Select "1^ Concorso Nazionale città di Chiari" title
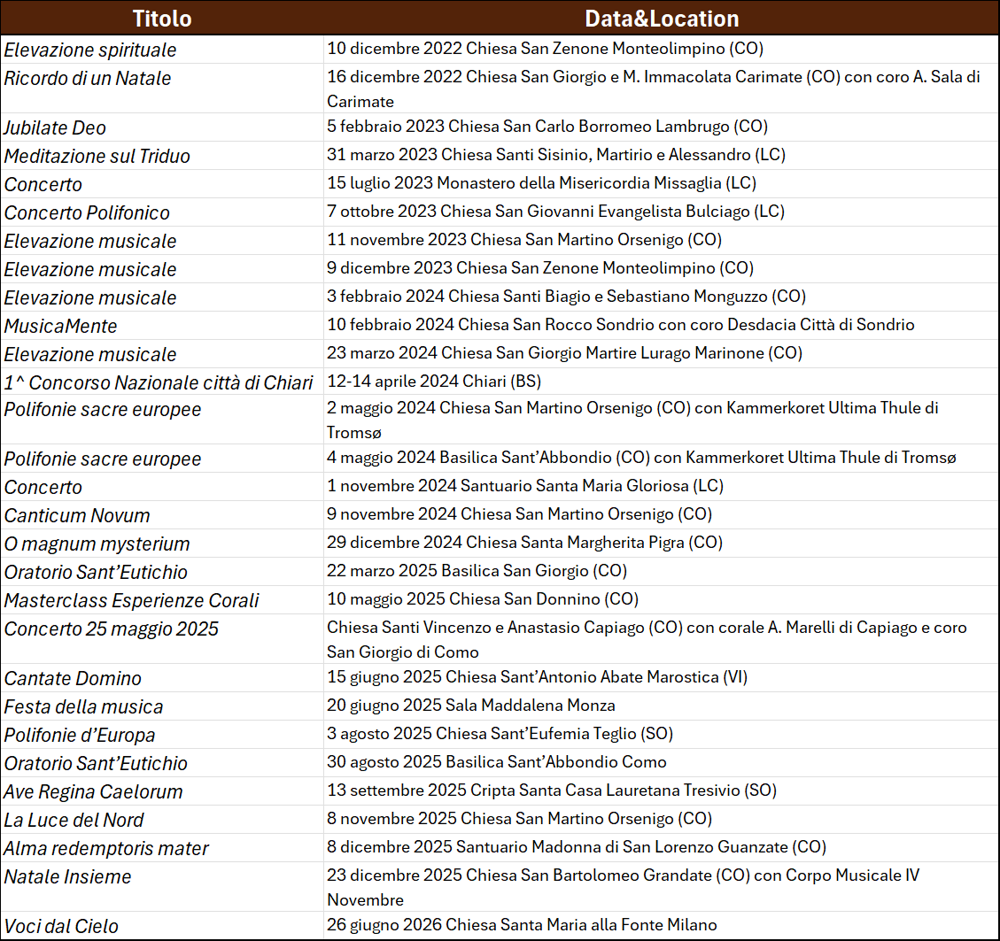 [x=158, y=382]
